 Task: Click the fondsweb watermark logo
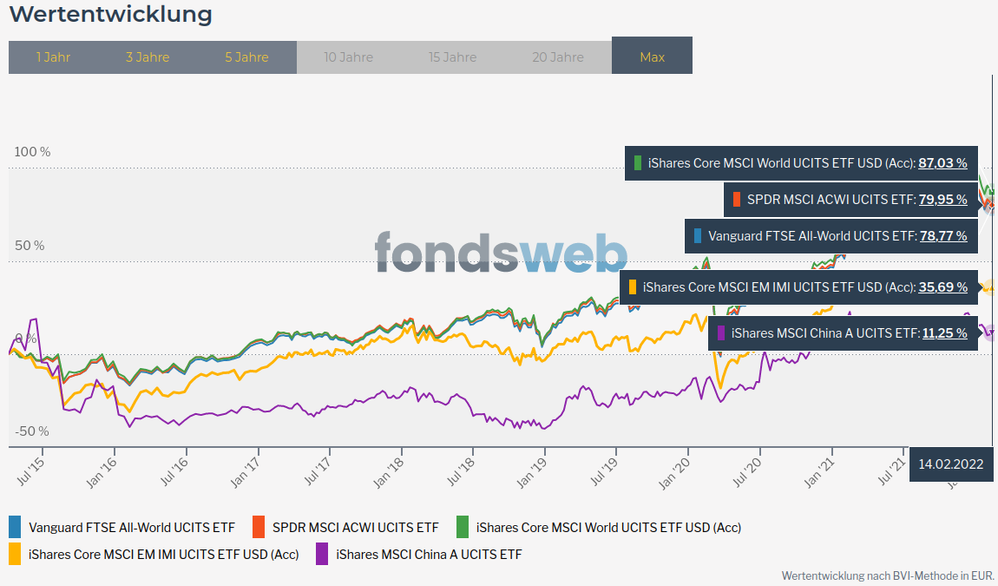click(x=501, y=253)
